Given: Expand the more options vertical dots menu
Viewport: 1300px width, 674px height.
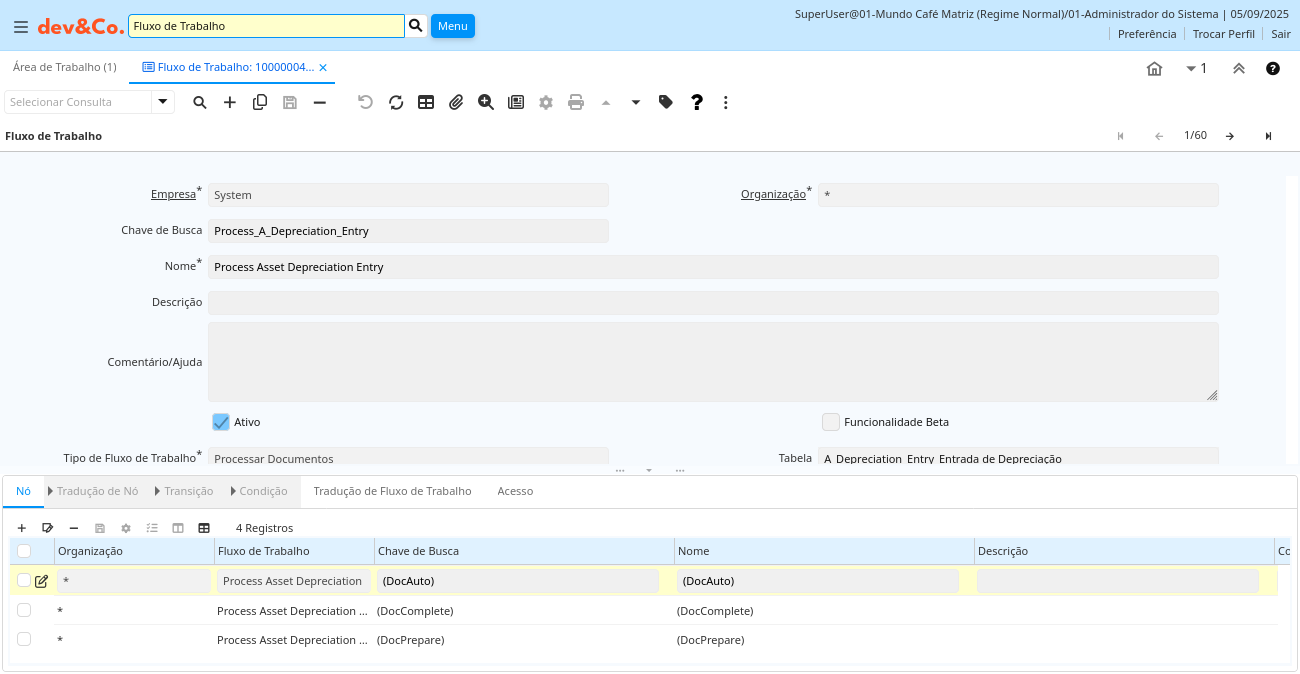Looking at the screenshot, I should click(x=726, y=102).
